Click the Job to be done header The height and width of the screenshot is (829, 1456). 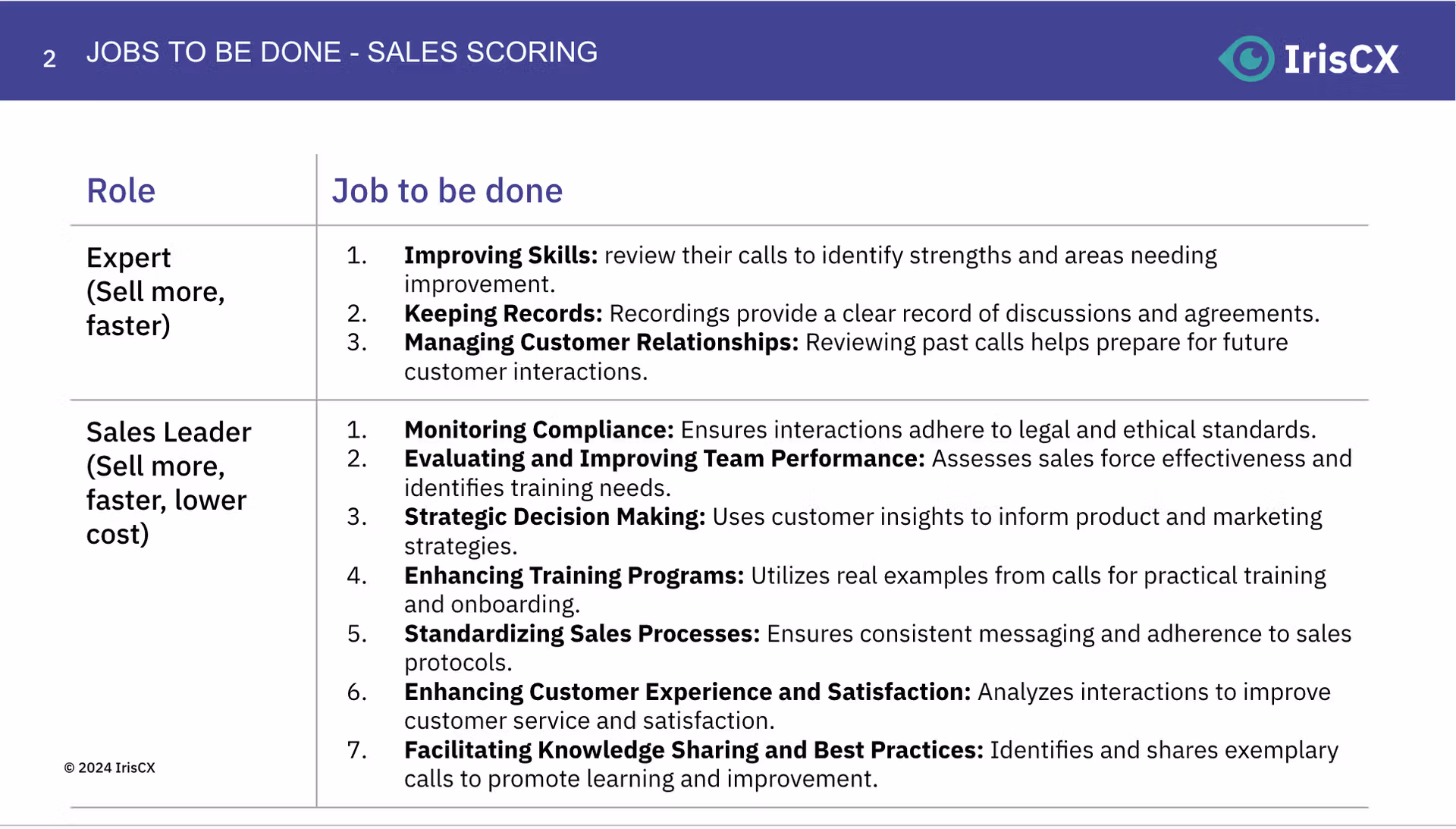coord(447,190)
